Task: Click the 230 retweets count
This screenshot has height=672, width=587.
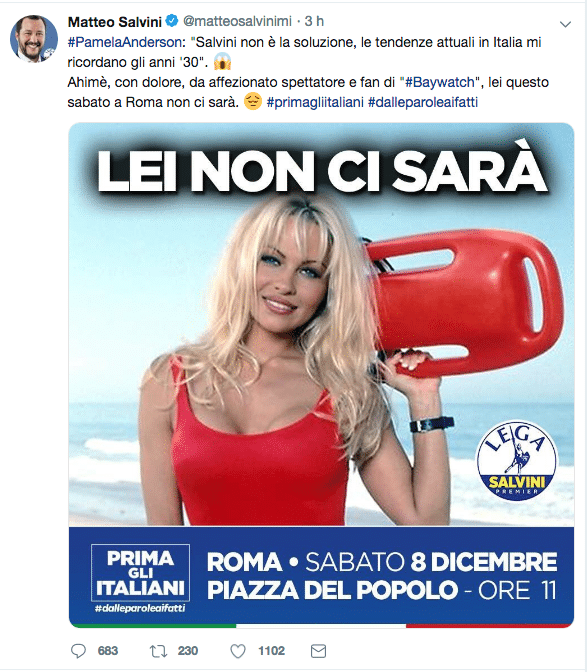Action: (188, 651)
